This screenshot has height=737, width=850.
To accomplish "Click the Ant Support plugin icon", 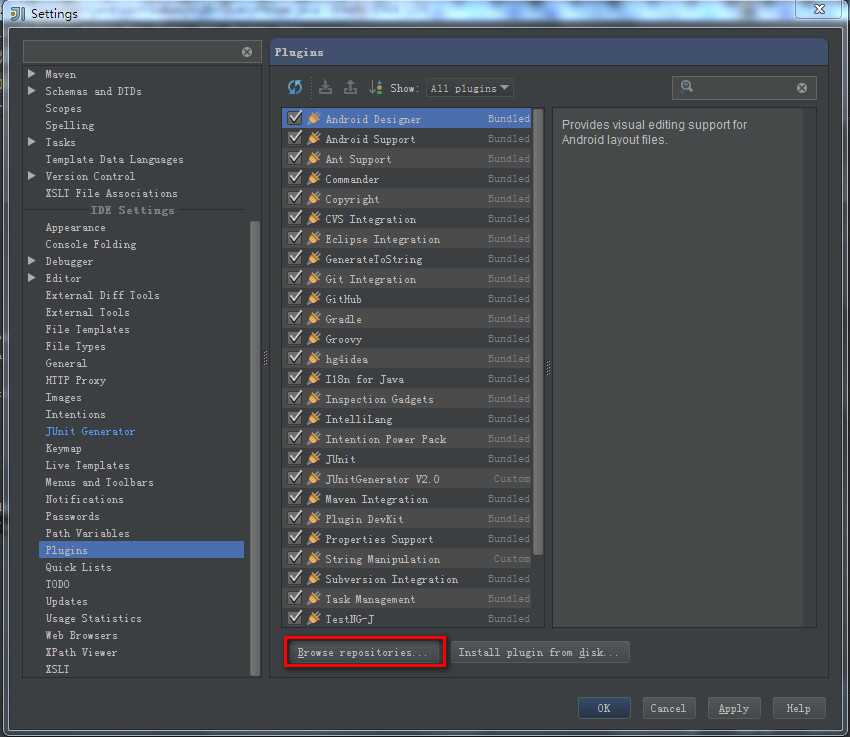I will 314,159.
